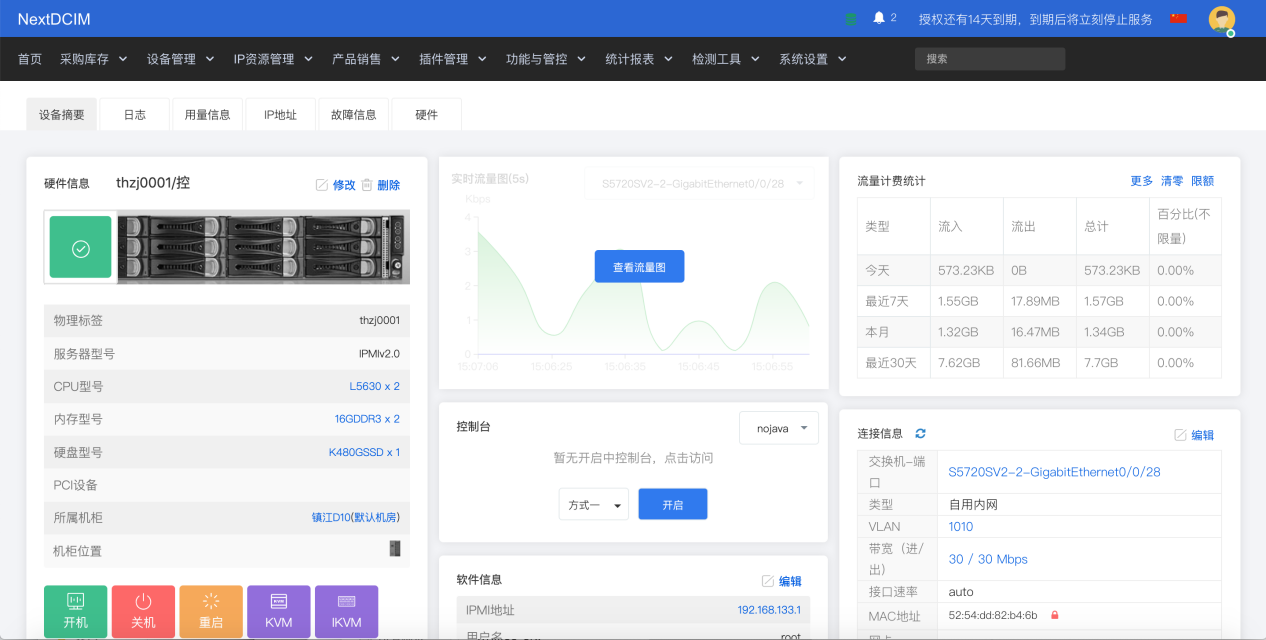This screenshot has height=640, width=1266.
Task: Open the nojava console type dropdown
Action: (x=779, y=428)
